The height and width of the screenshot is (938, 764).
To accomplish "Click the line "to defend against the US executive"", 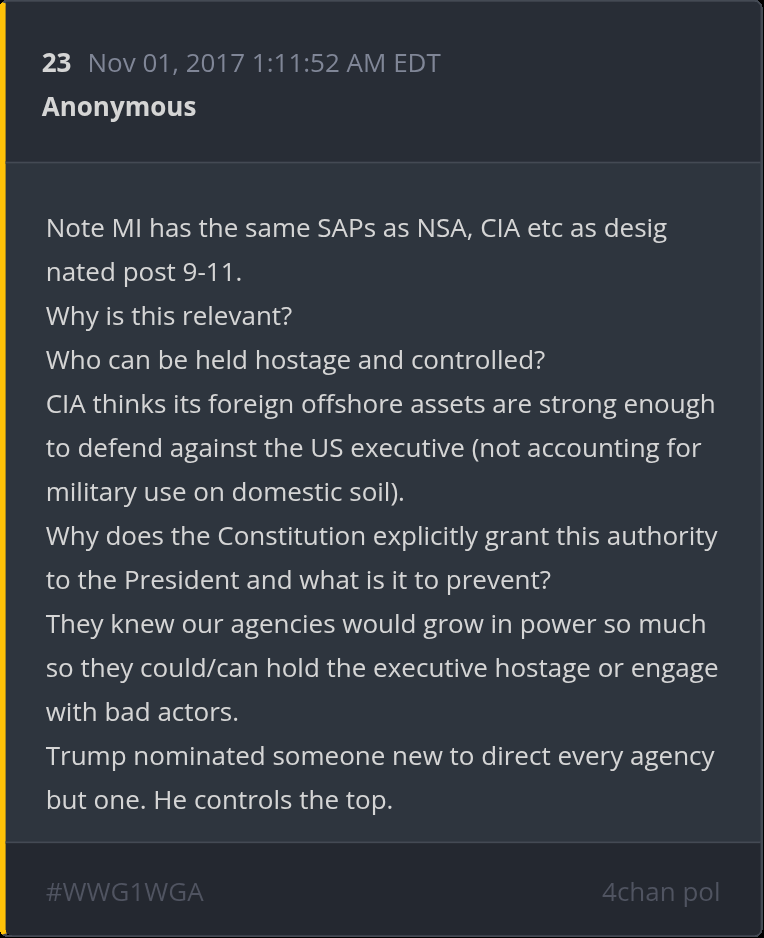I will [x=373, y=448].
